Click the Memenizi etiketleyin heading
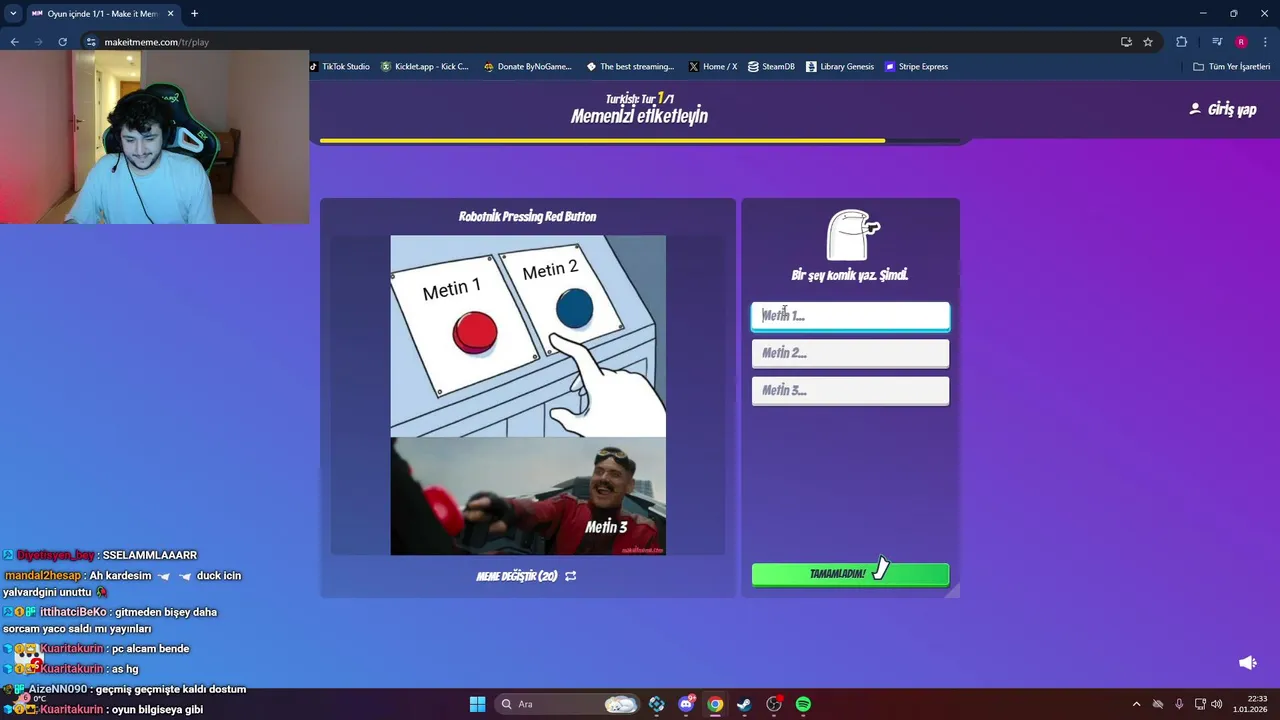Screen dimensions: 1280x720 (x=639, y=116)
